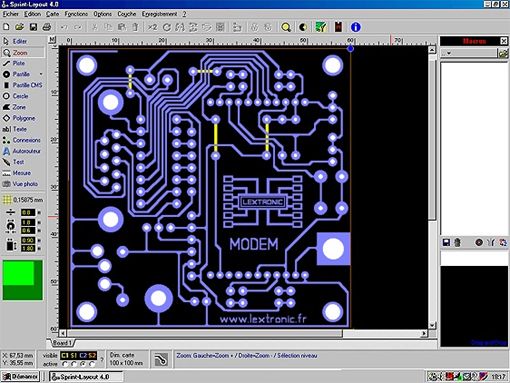Viewport: 510px width, 383px height.
Task: Create a new board file
Action: tap(6, 27)
